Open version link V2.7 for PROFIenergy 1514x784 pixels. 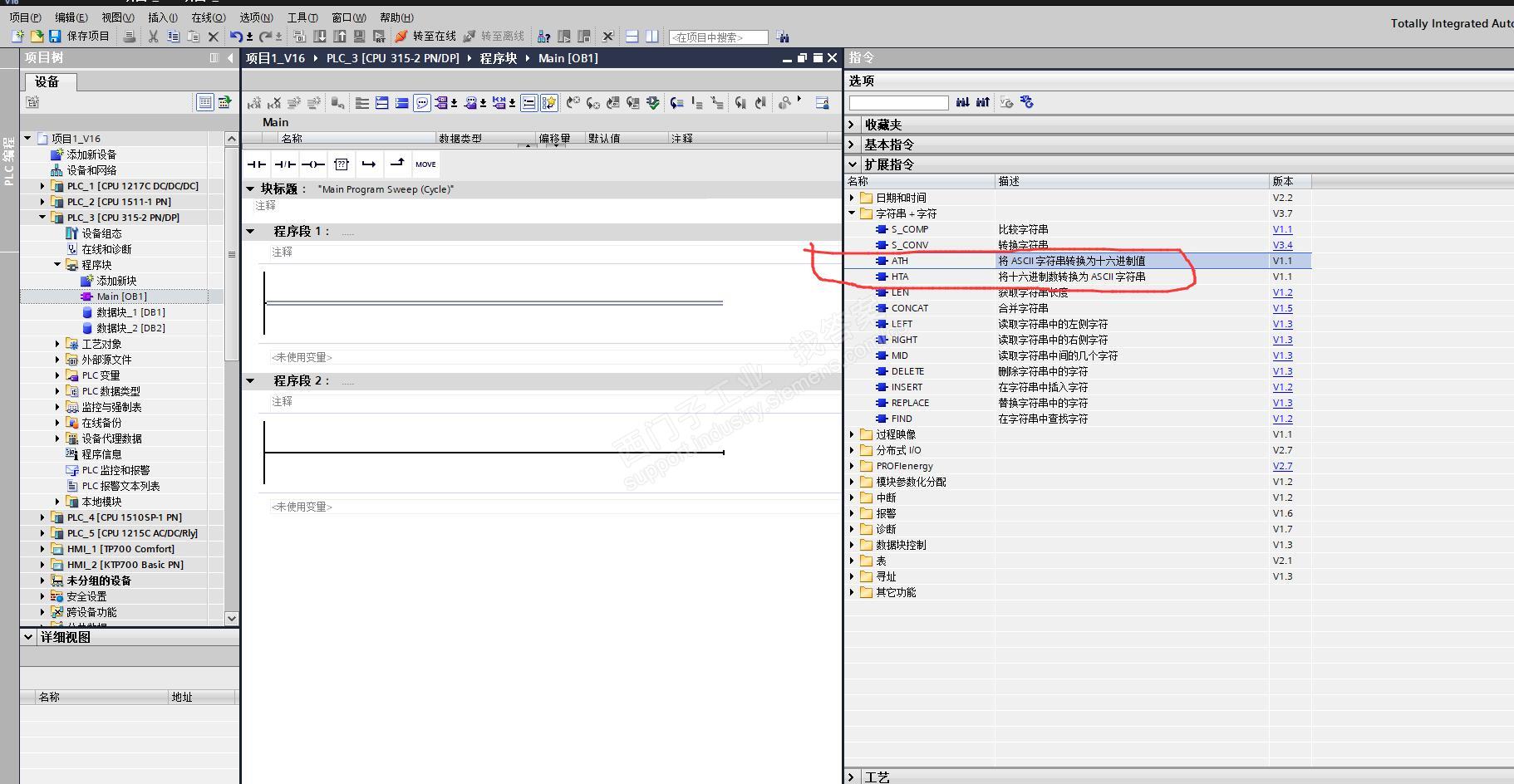(1282, 466)
